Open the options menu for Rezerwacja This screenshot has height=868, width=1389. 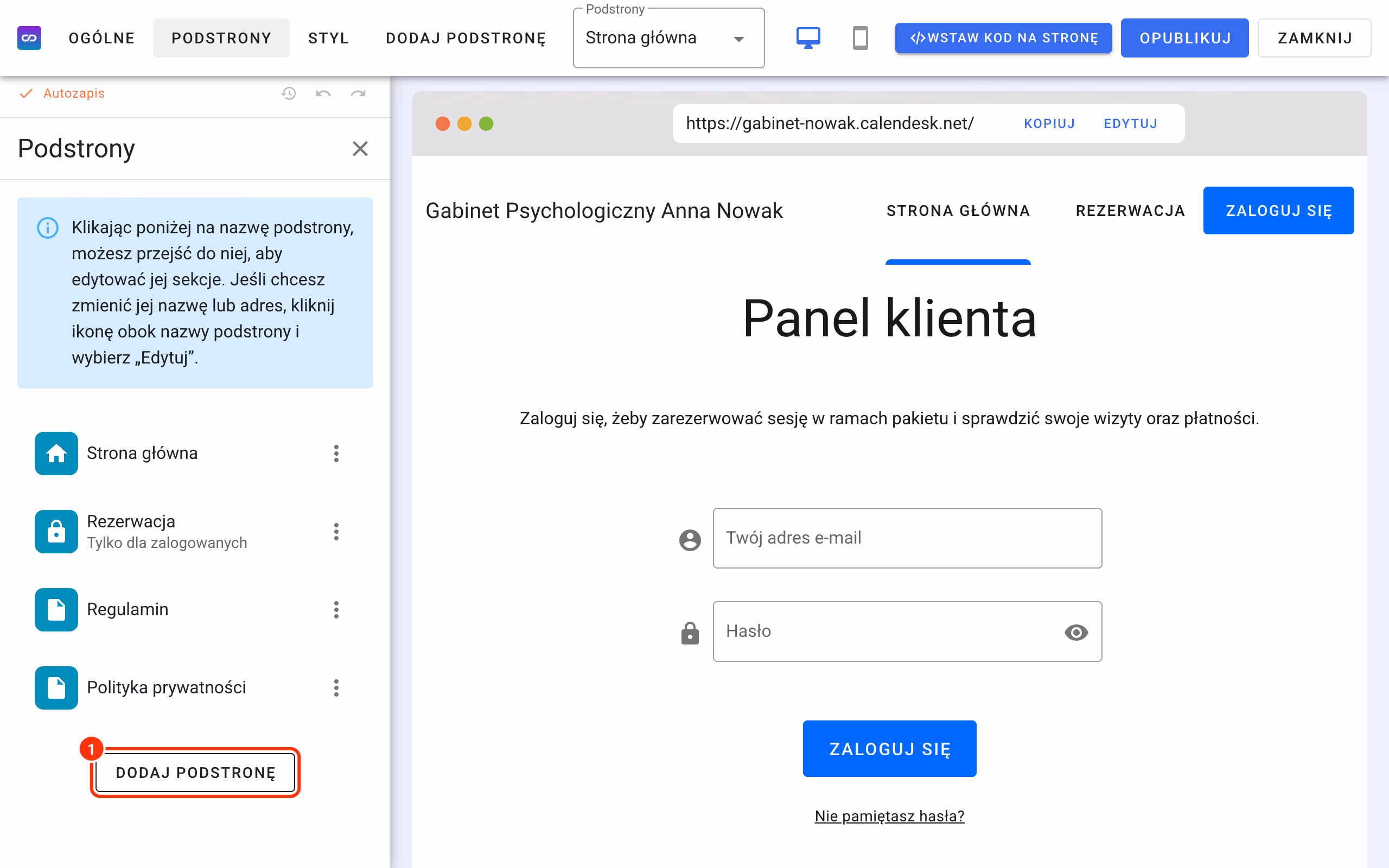336,532
